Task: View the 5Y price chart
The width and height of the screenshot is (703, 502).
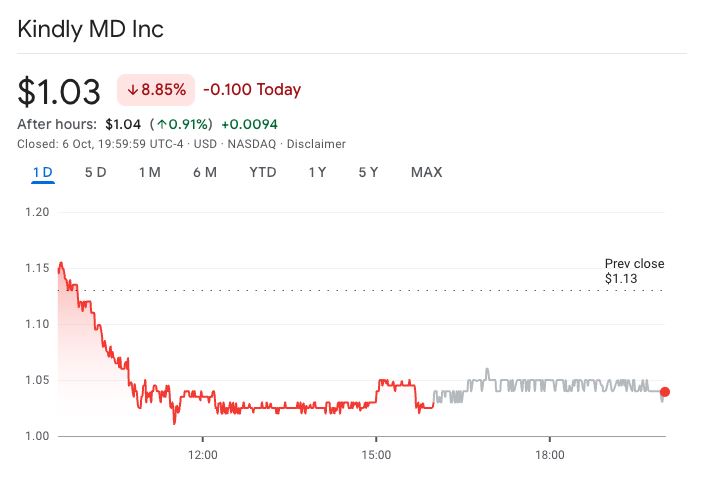Action: (x=368, y=172)
